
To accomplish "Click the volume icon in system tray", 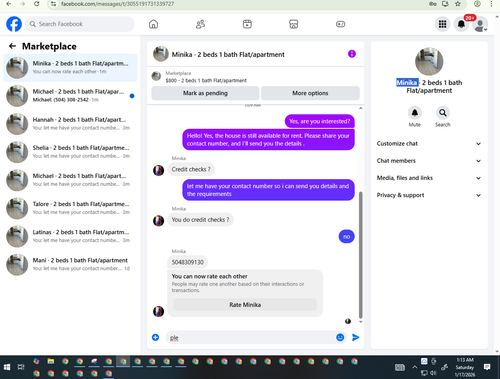I will pyautogui.click(x=433, y=373).
